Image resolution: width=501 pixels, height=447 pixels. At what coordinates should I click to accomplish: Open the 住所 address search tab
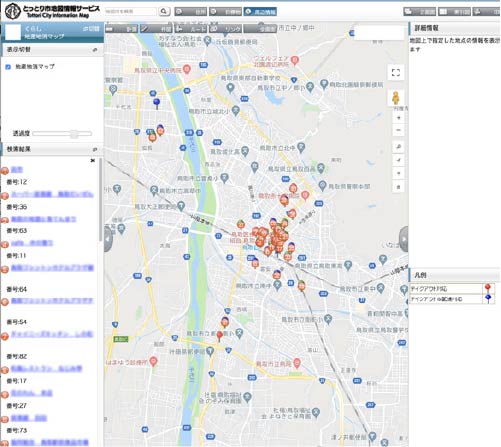point(191,12)
